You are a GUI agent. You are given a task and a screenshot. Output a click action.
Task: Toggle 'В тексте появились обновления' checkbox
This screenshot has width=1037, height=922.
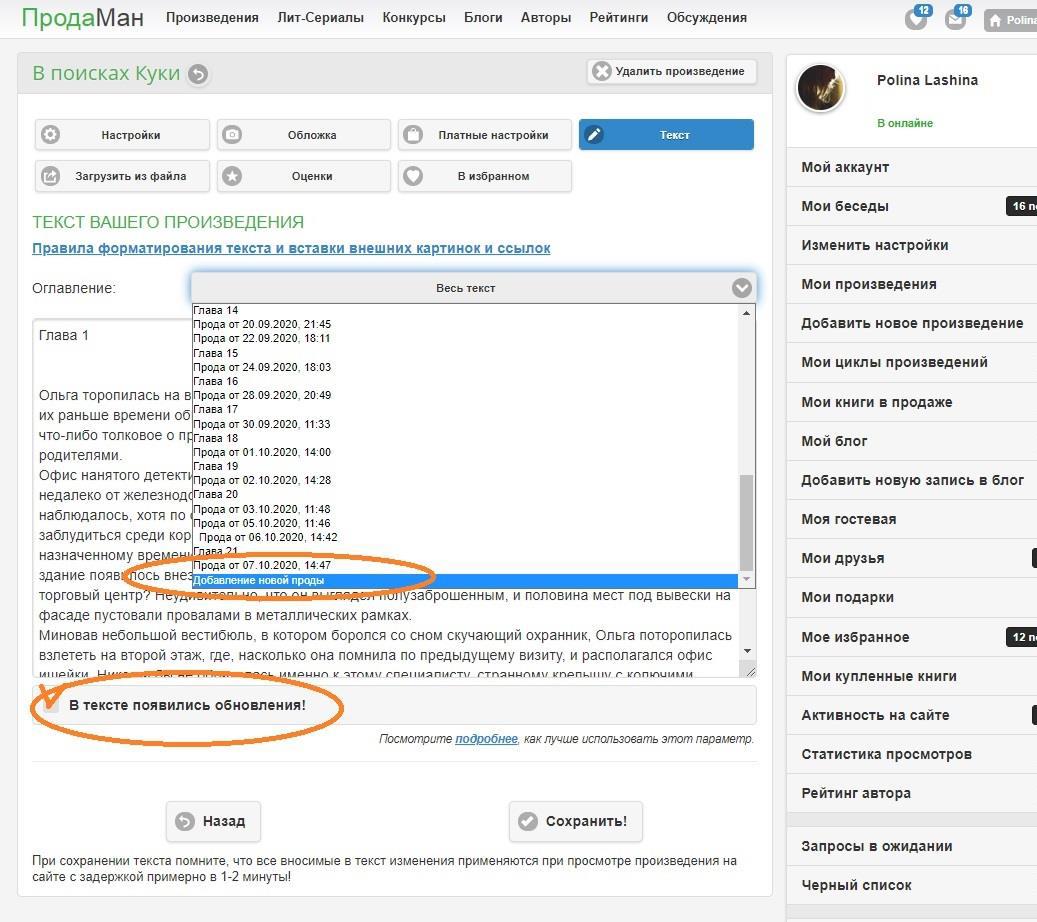48,704
